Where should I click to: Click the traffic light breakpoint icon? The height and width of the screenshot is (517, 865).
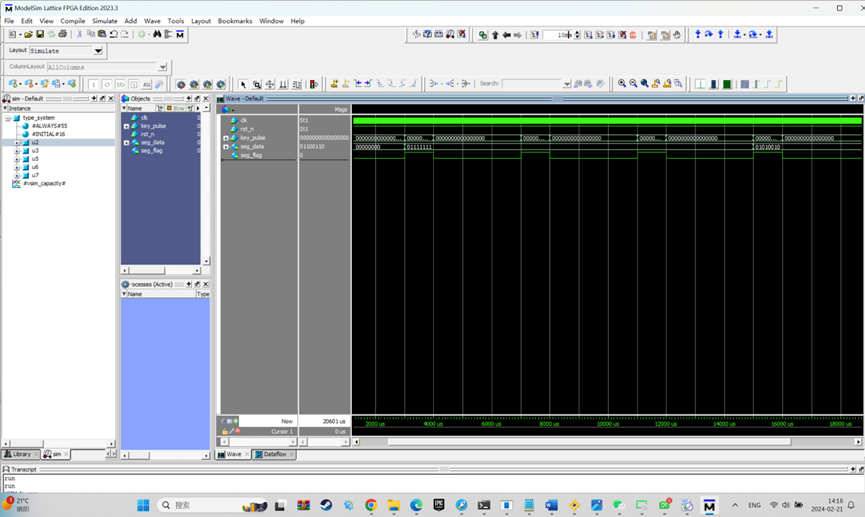pyautogui.click(x=313, y=84)
